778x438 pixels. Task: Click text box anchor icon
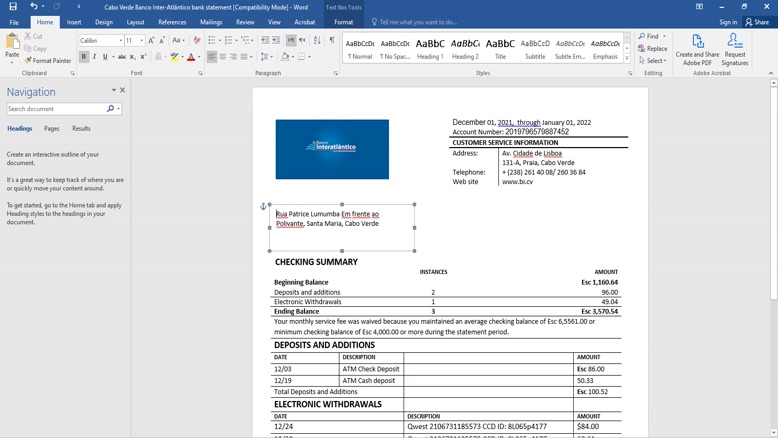[x=263, y=206]
